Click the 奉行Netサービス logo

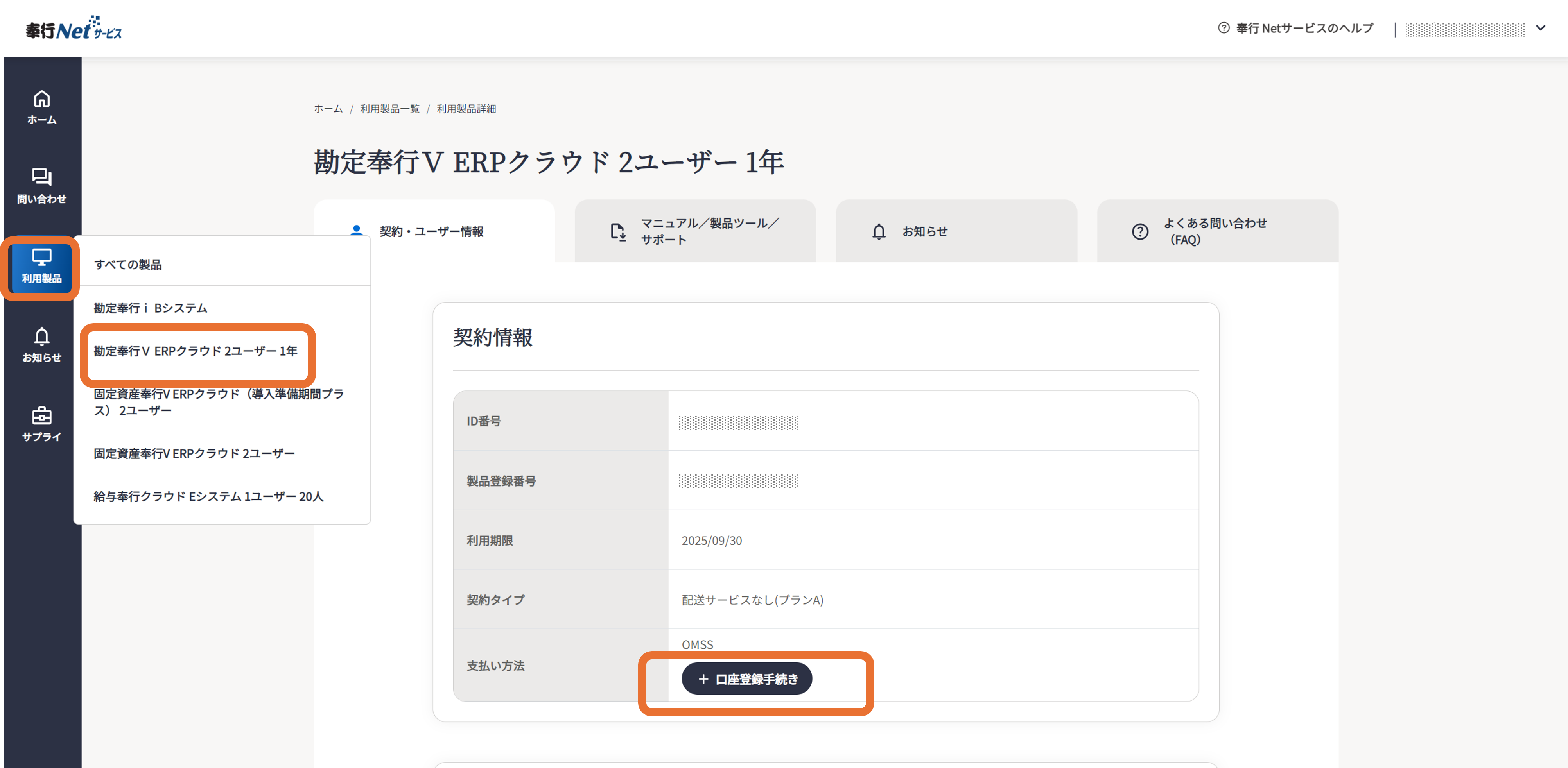pyautogui.click(x=74, y=28)
